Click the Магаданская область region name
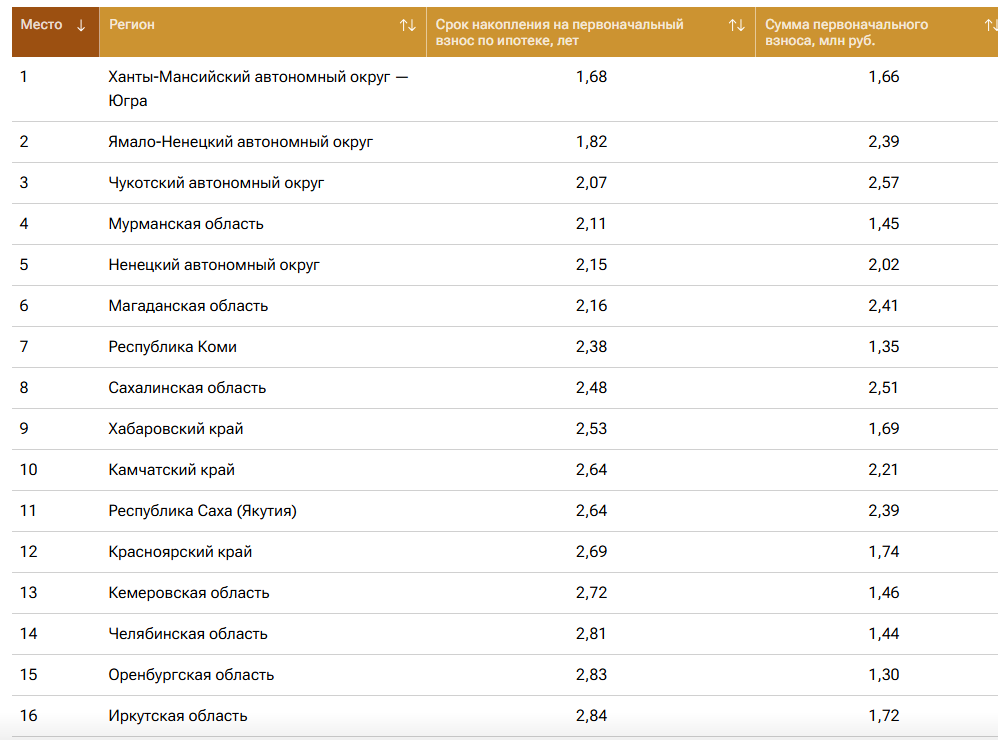998x740 pixels. (188, 306)
